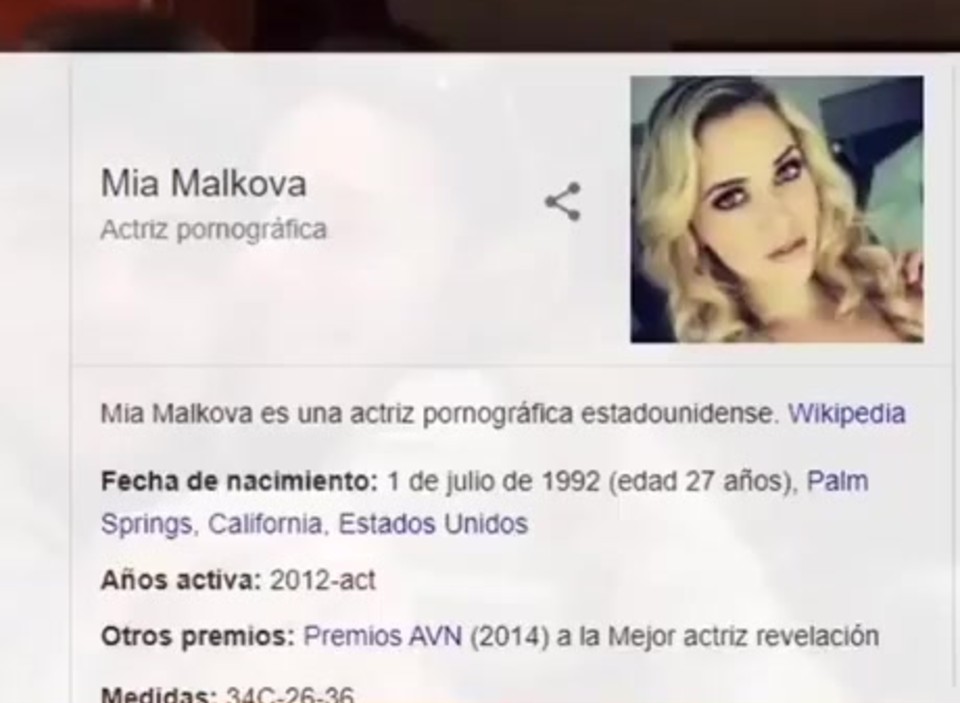This screenshot has height=703, width=960.
Task: Select the Medidas label
Action: (159, 695)
